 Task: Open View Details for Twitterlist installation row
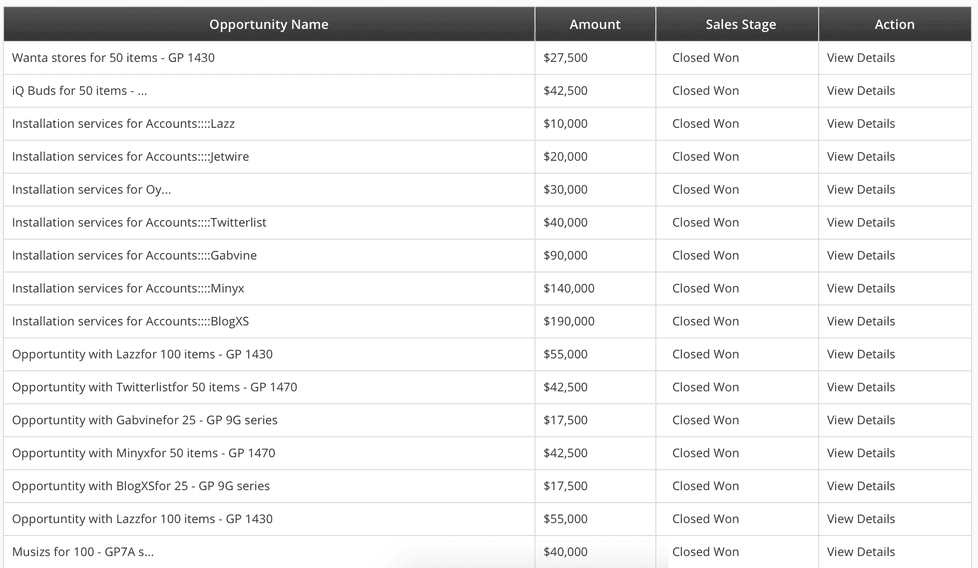click(x=861, y=223)
